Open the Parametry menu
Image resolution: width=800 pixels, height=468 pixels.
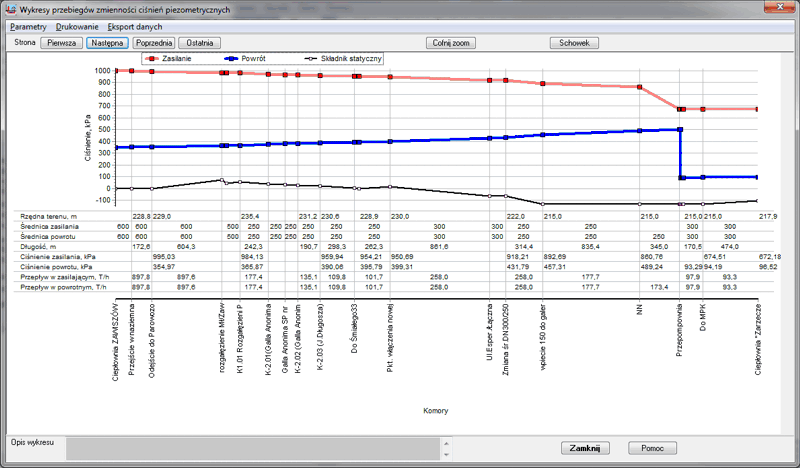coord(28,27)
